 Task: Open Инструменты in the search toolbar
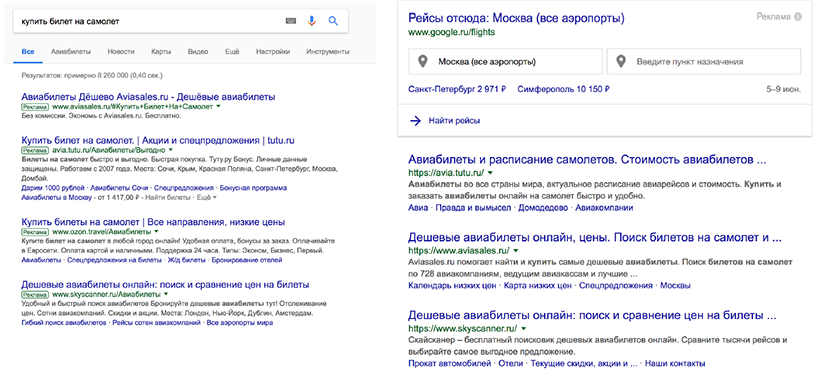[328, 52]
